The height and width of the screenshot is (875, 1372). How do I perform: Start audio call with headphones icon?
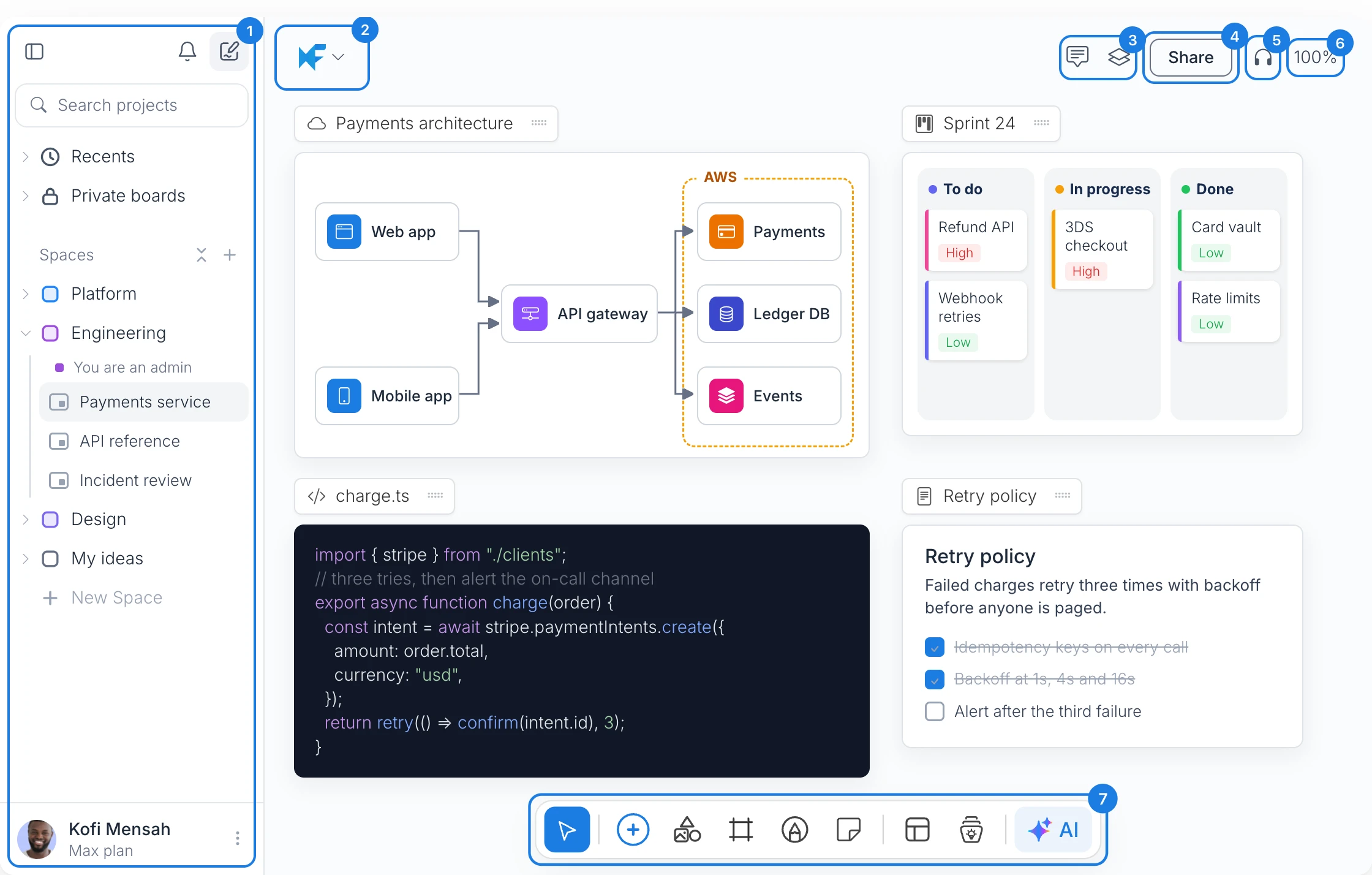[x=1263, y=58]
